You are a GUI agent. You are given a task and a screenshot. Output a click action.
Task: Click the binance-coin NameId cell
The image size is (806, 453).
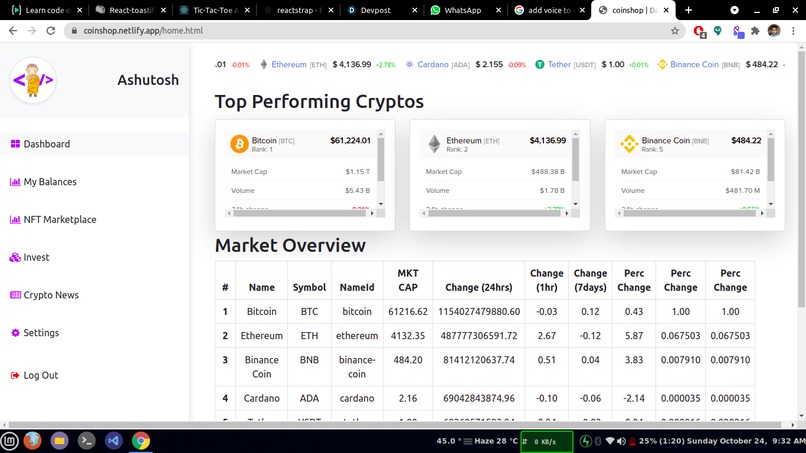tap(357, 367)
